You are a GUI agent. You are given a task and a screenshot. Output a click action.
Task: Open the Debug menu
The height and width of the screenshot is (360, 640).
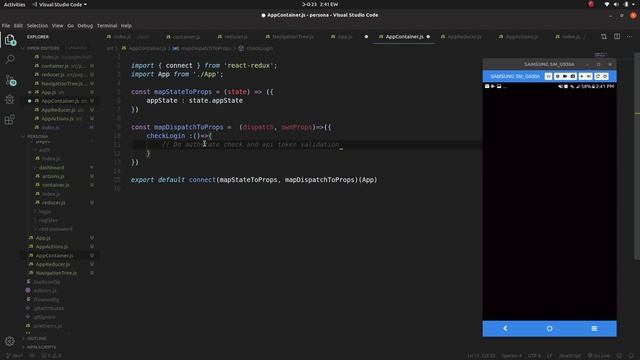[85, 26]
